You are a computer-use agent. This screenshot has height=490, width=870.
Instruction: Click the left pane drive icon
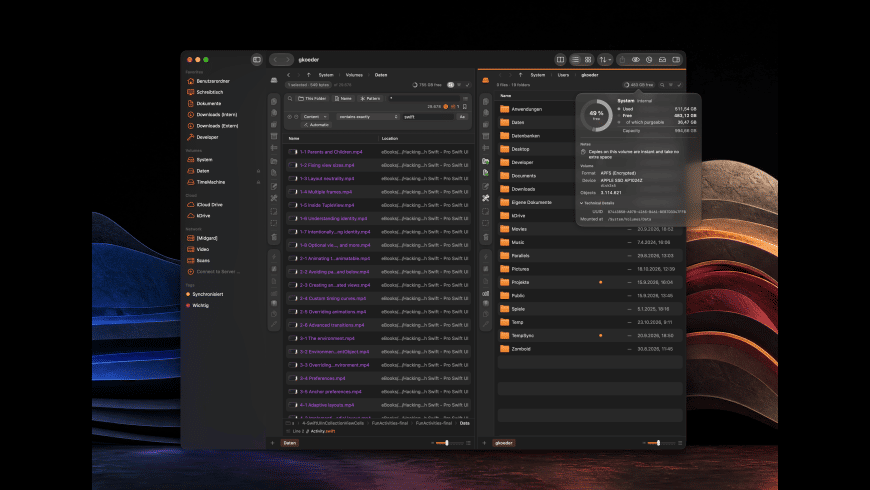click(274, 80)
